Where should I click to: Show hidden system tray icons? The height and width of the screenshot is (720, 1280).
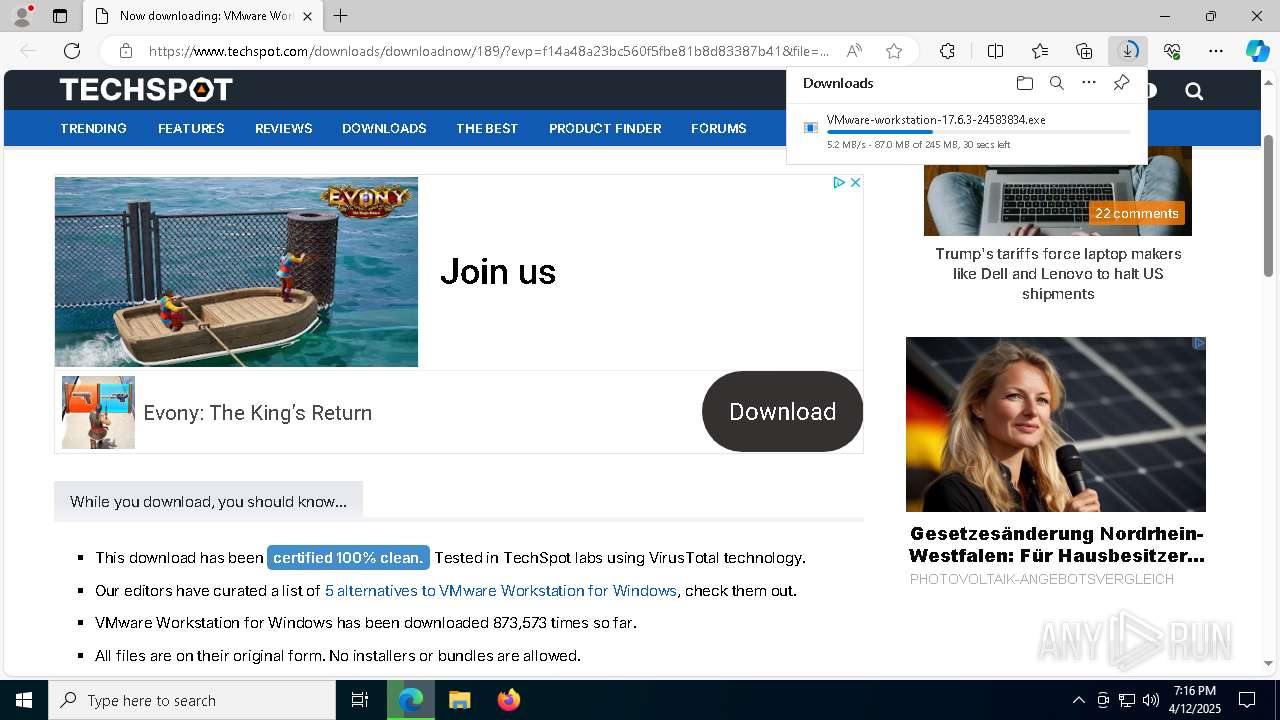(1078, 700)
